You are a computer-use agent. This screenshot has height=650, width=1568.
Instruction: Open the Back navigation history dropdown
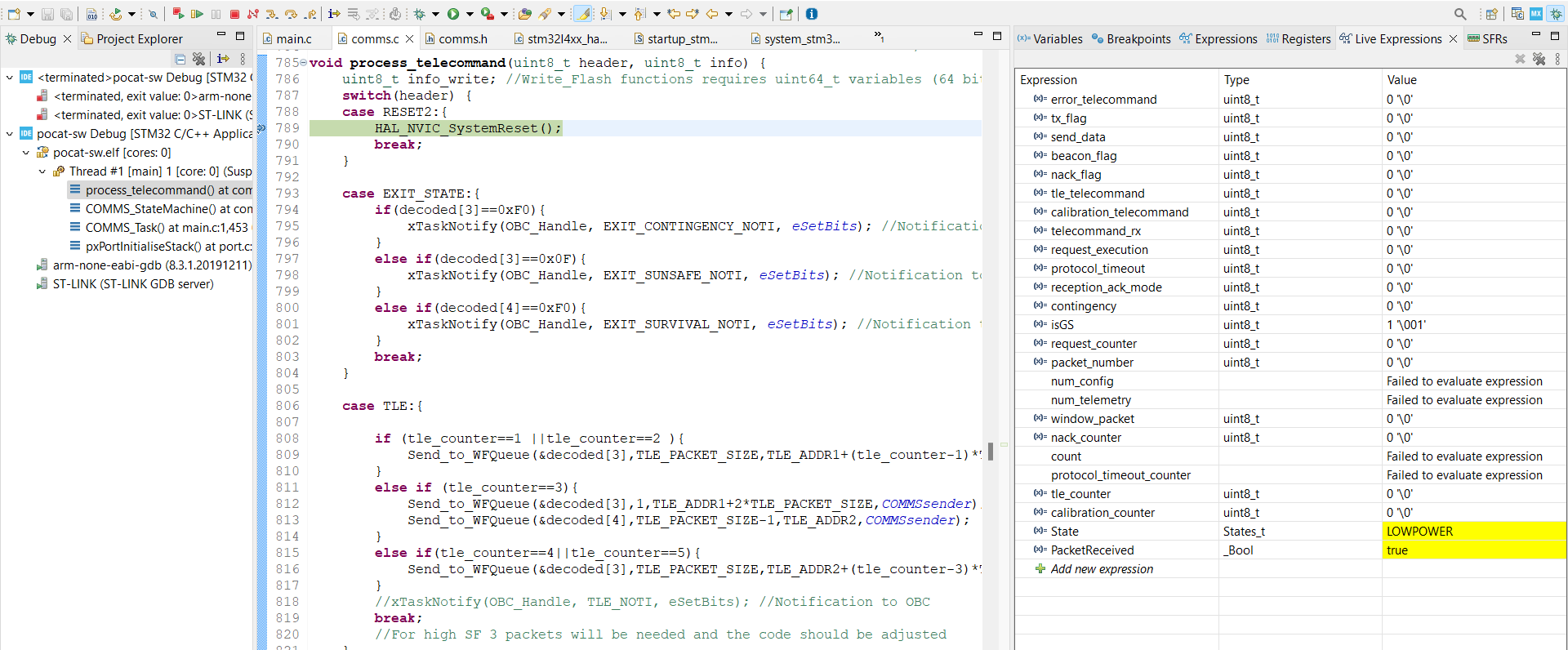click(x=728, y=14)
